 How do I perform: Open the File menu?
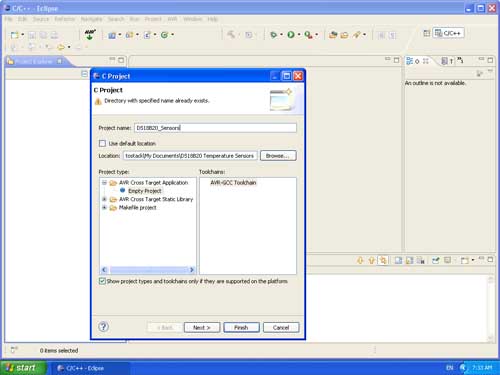click(8, 19)
